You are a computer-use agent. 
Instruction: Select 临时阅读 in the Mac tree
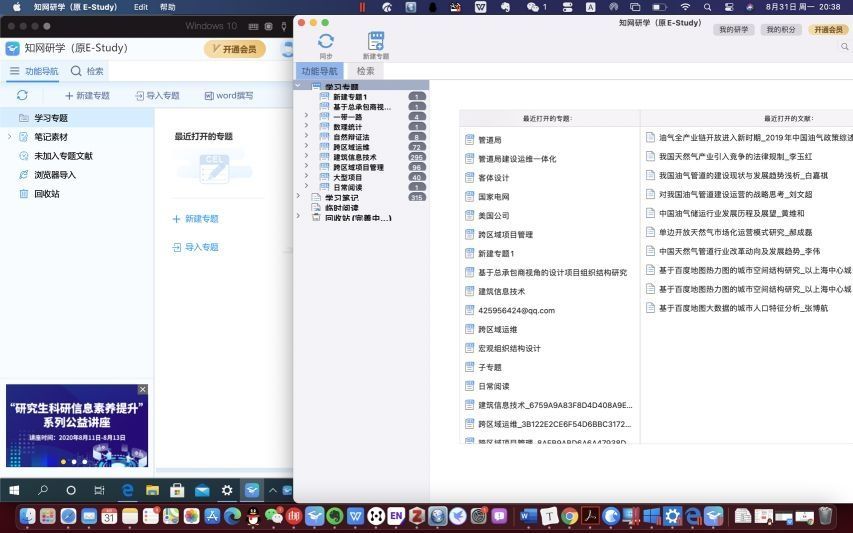click(342, 208)
